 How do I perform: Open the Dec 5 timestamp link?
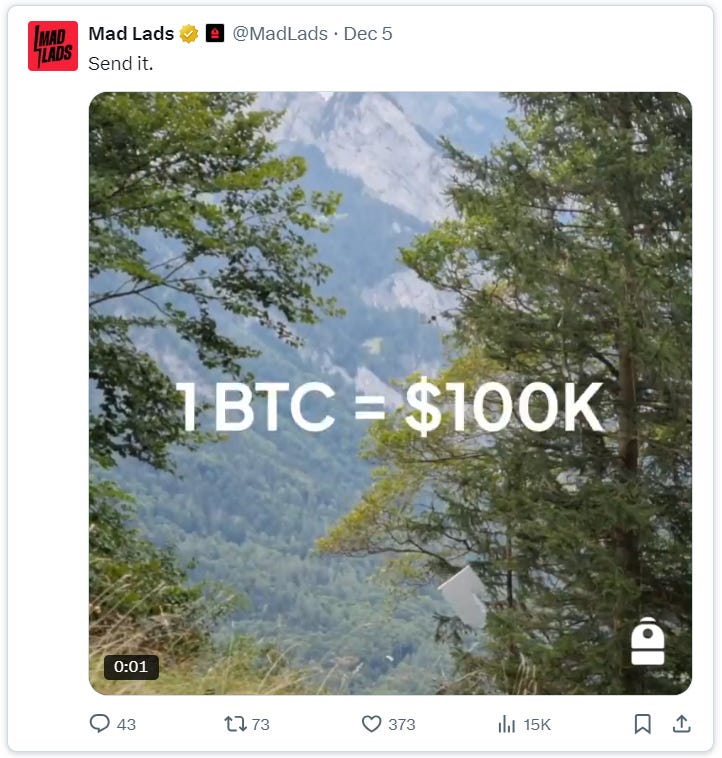(x=368, y=34)
